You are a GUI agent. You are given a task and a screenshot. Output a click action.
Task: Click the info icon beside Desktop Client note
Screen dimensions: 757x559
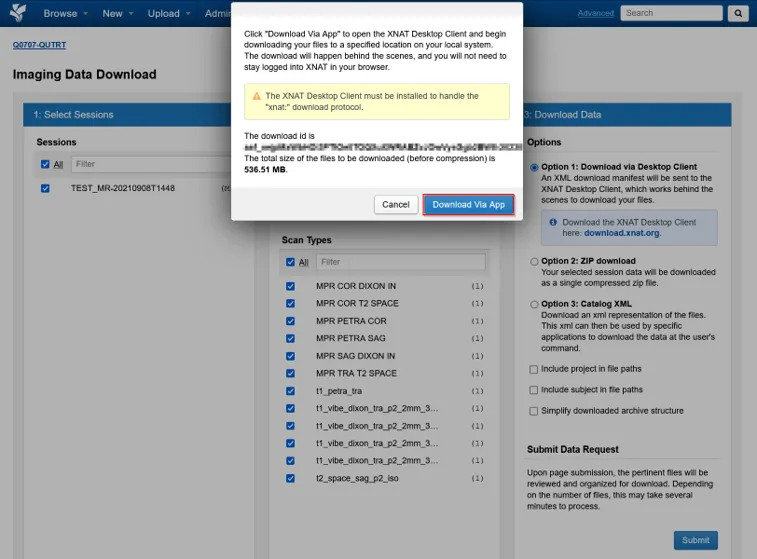click(553, 222)
